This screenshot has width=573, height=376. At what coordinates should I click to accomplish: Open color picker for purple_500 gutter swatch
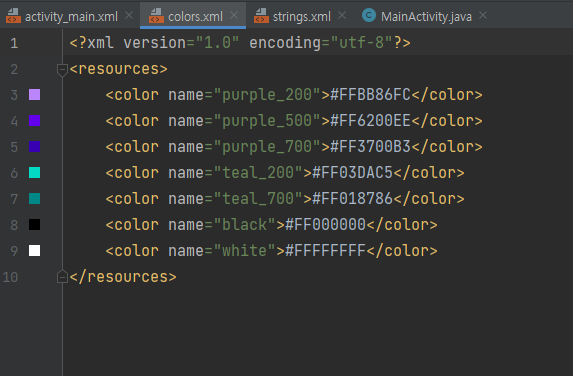34,121
